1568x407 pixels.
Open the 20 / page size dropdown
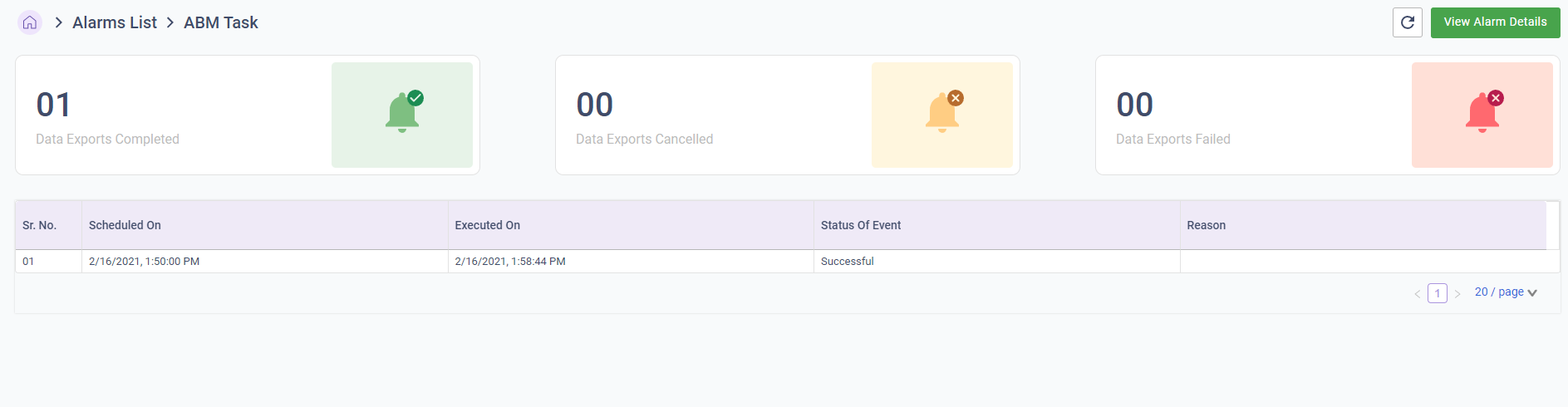tap(1506, 292)
